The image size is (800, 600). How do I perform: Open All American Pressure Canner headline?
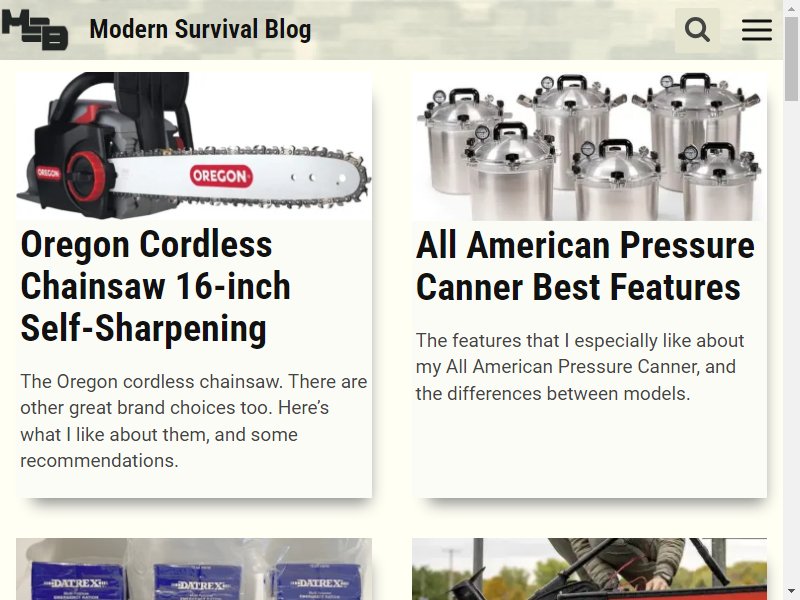coord(585,266)
